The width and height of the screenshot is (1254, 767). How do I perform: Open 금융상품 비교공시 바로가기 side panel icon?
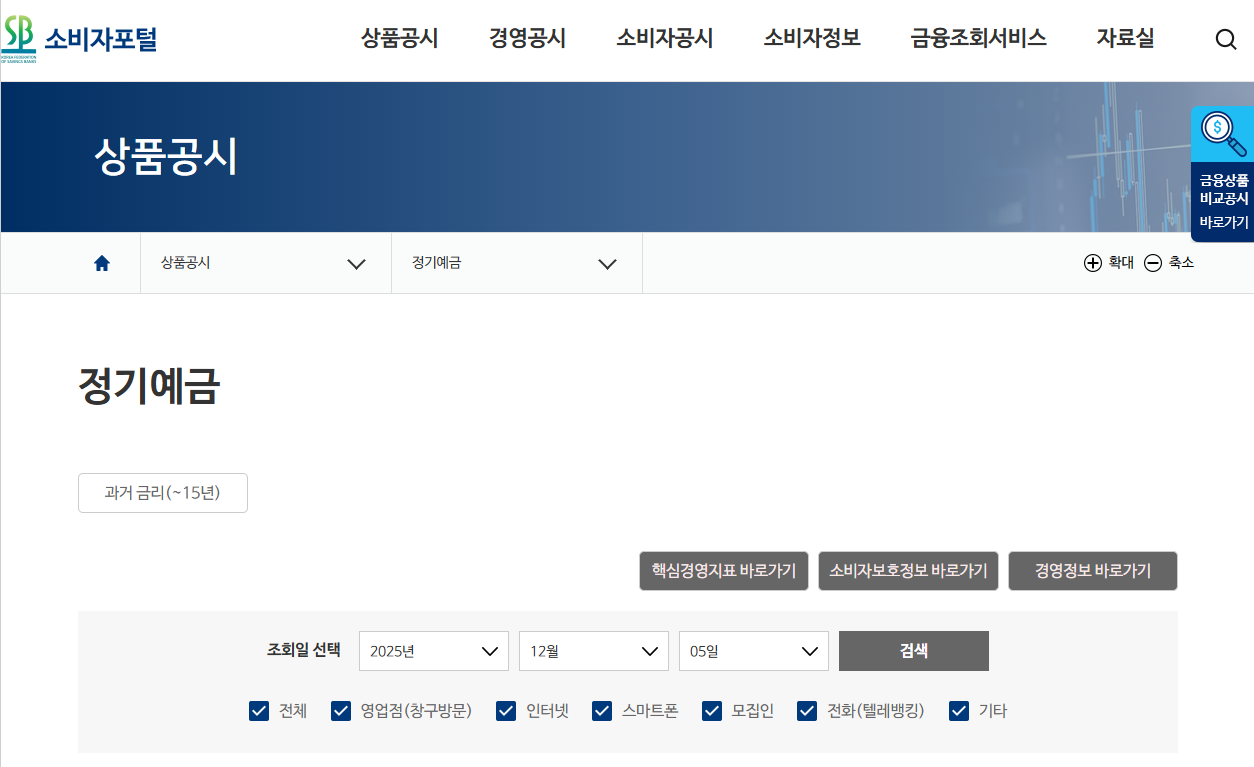(1221, 133)
